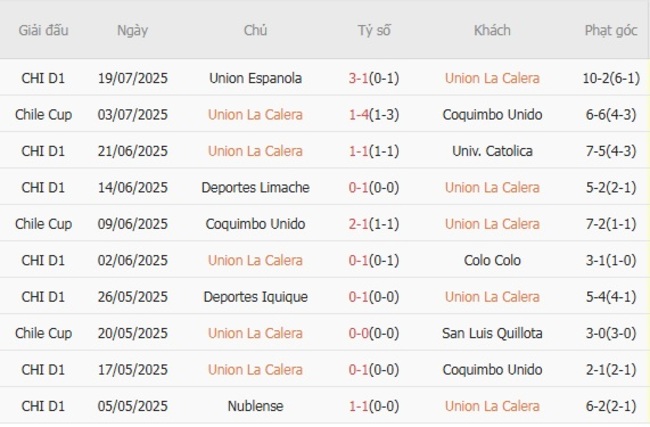The height and width of the screenshot is (427, 650).
Task: Click on Deportes Iquique team name
Action: point(255,297)
